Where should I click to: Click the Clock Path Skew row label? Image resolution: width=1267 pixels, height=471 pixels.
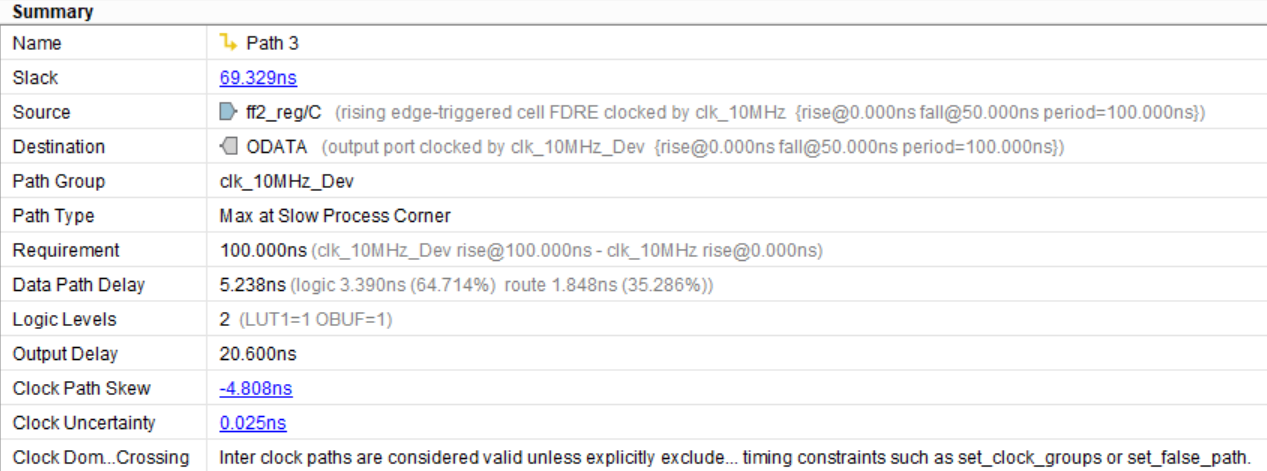[x=68, y=388]
